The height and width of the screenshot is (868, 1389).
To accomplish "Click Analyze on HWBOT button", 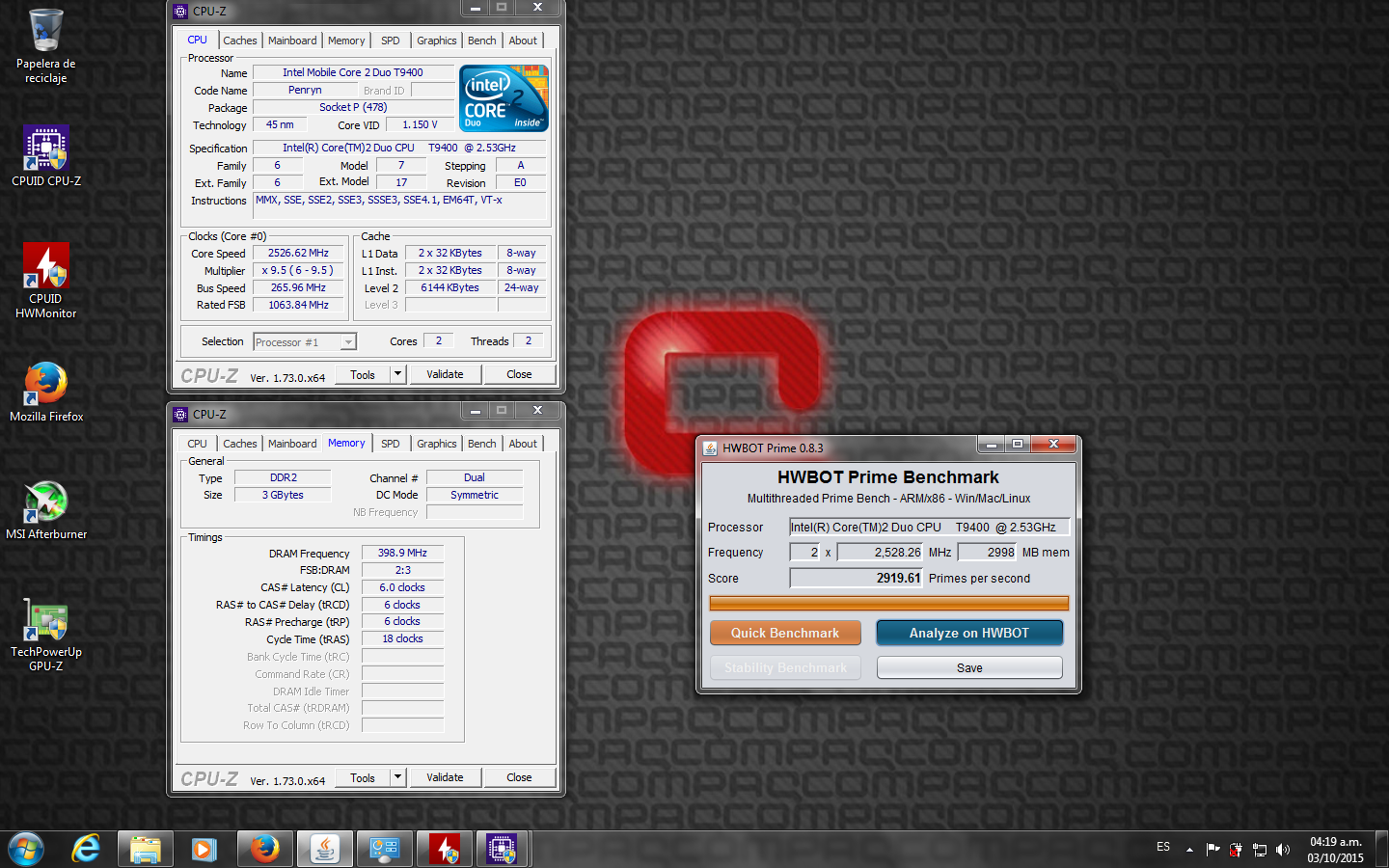I will [969, 633].
